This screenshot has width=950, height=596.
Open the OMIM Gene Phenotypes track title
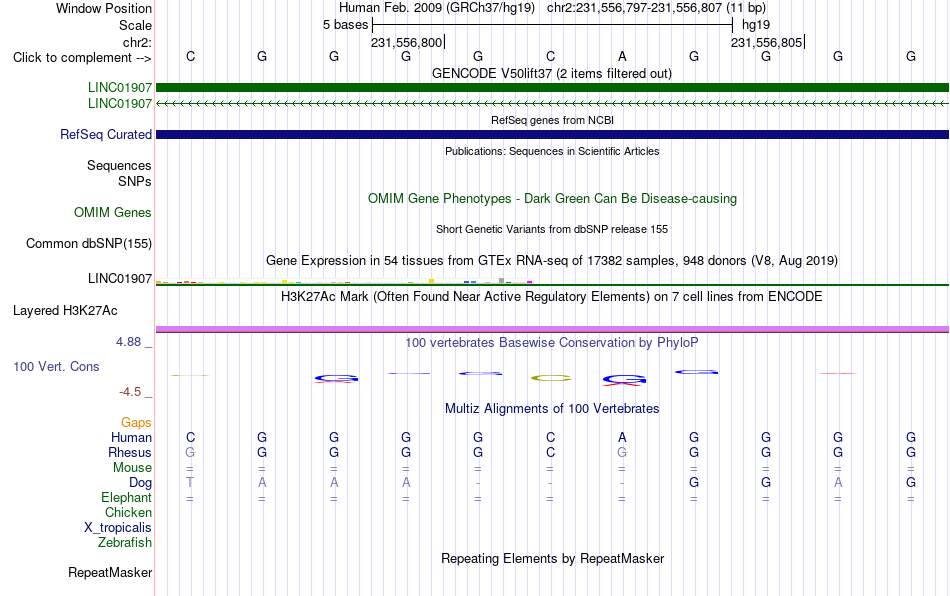(552, 199)
